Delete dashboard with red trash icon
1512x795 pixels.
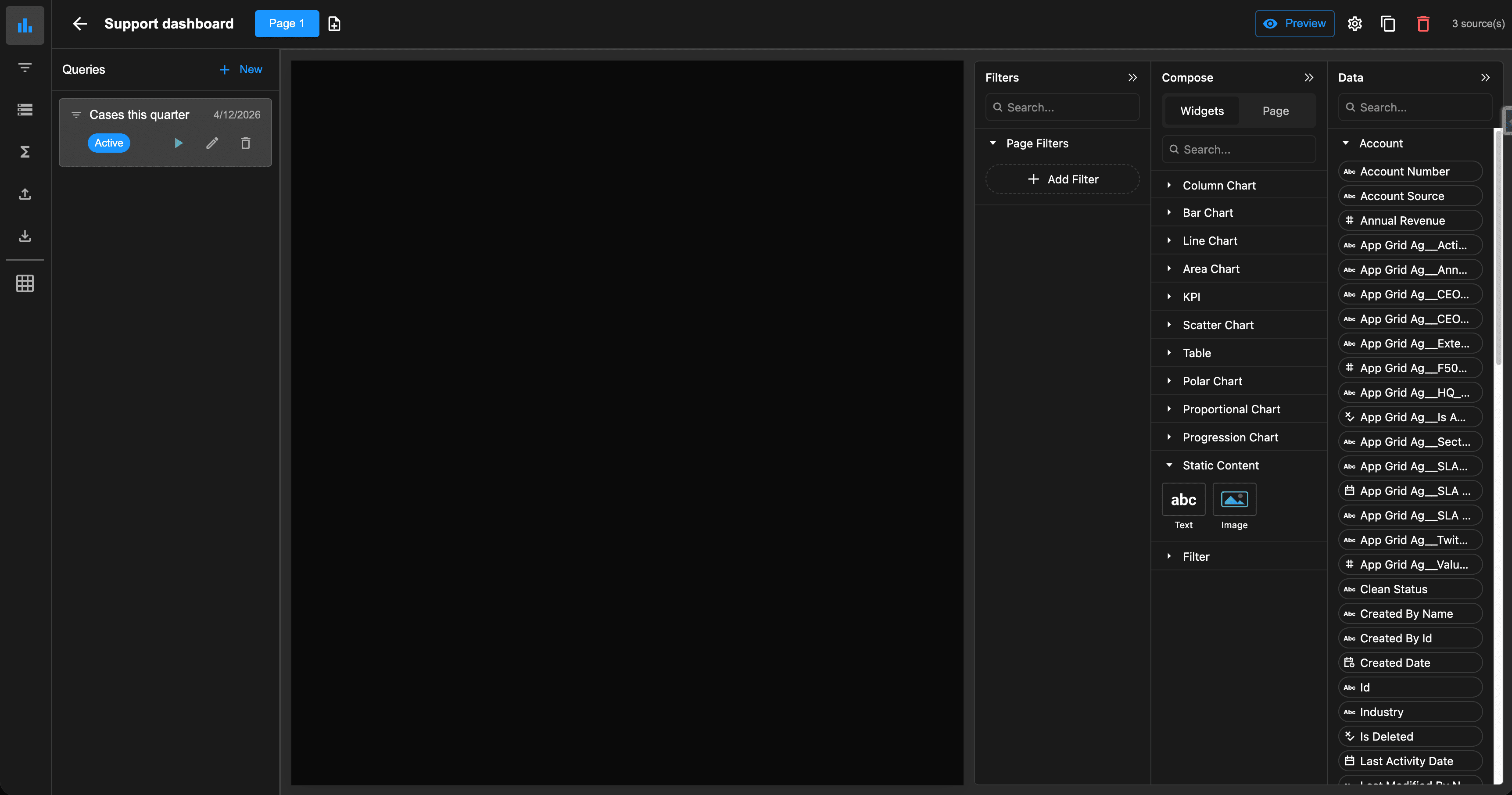1423,23
